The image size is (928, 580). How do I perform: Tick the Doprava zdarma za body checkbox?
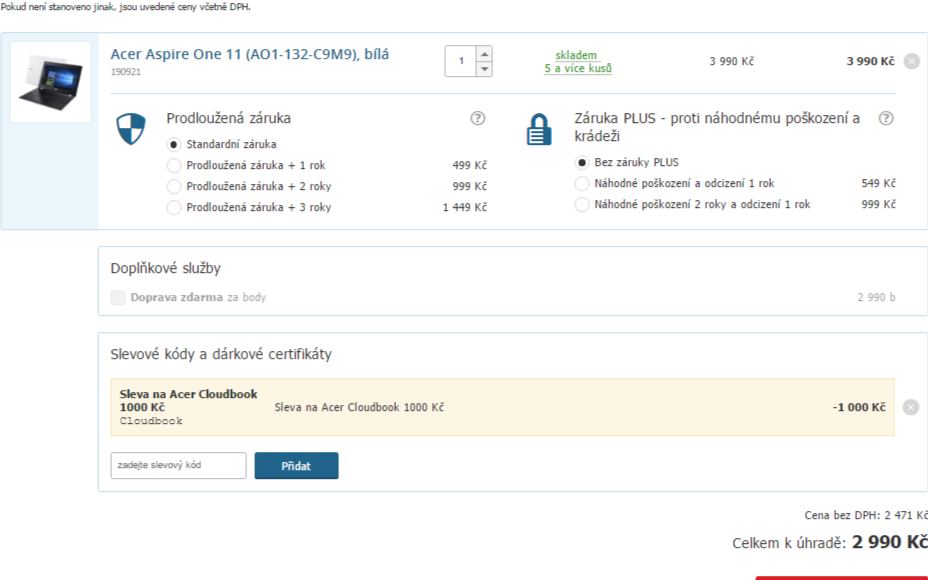click(x=118, y=297)
